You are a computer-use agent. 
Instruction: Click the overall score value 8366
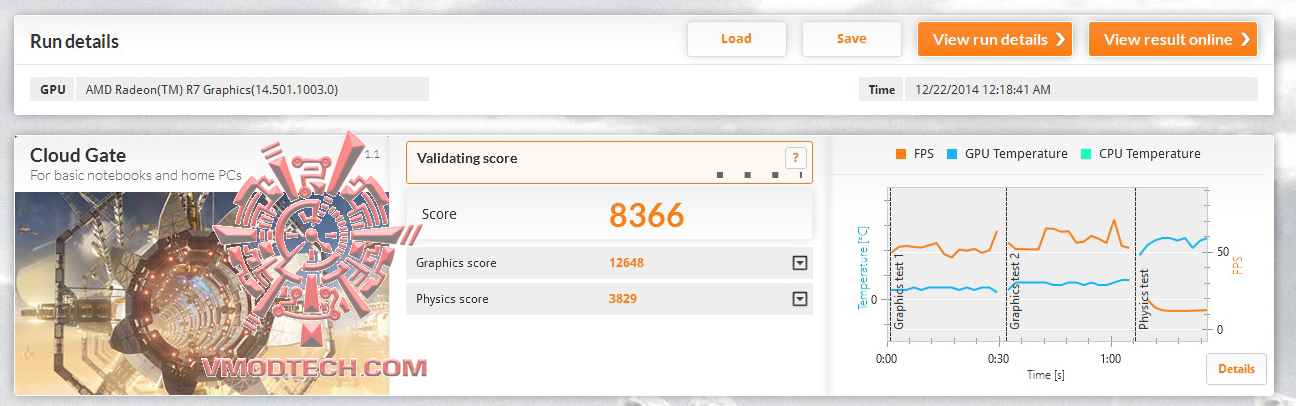[x=647, y=215]
